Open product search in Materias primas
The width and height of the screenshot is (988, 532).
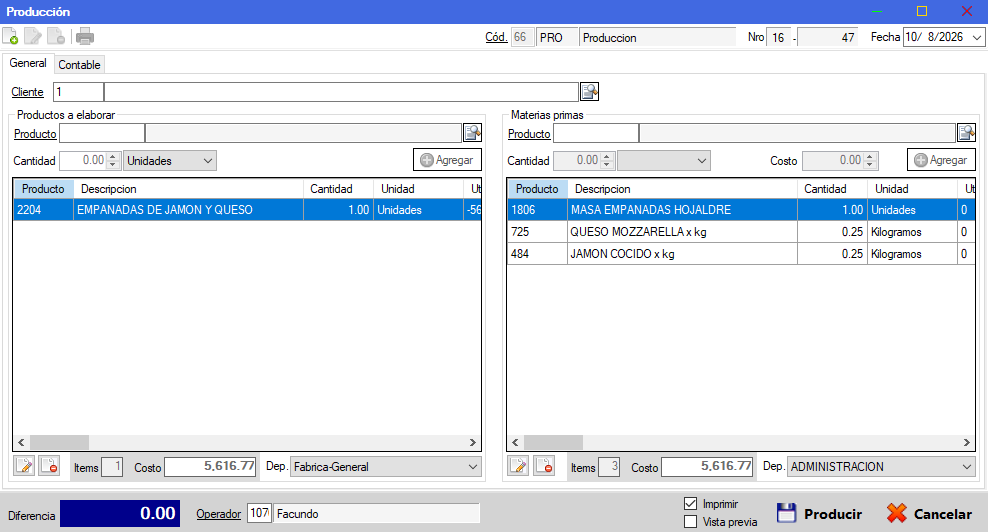[967, 132]
